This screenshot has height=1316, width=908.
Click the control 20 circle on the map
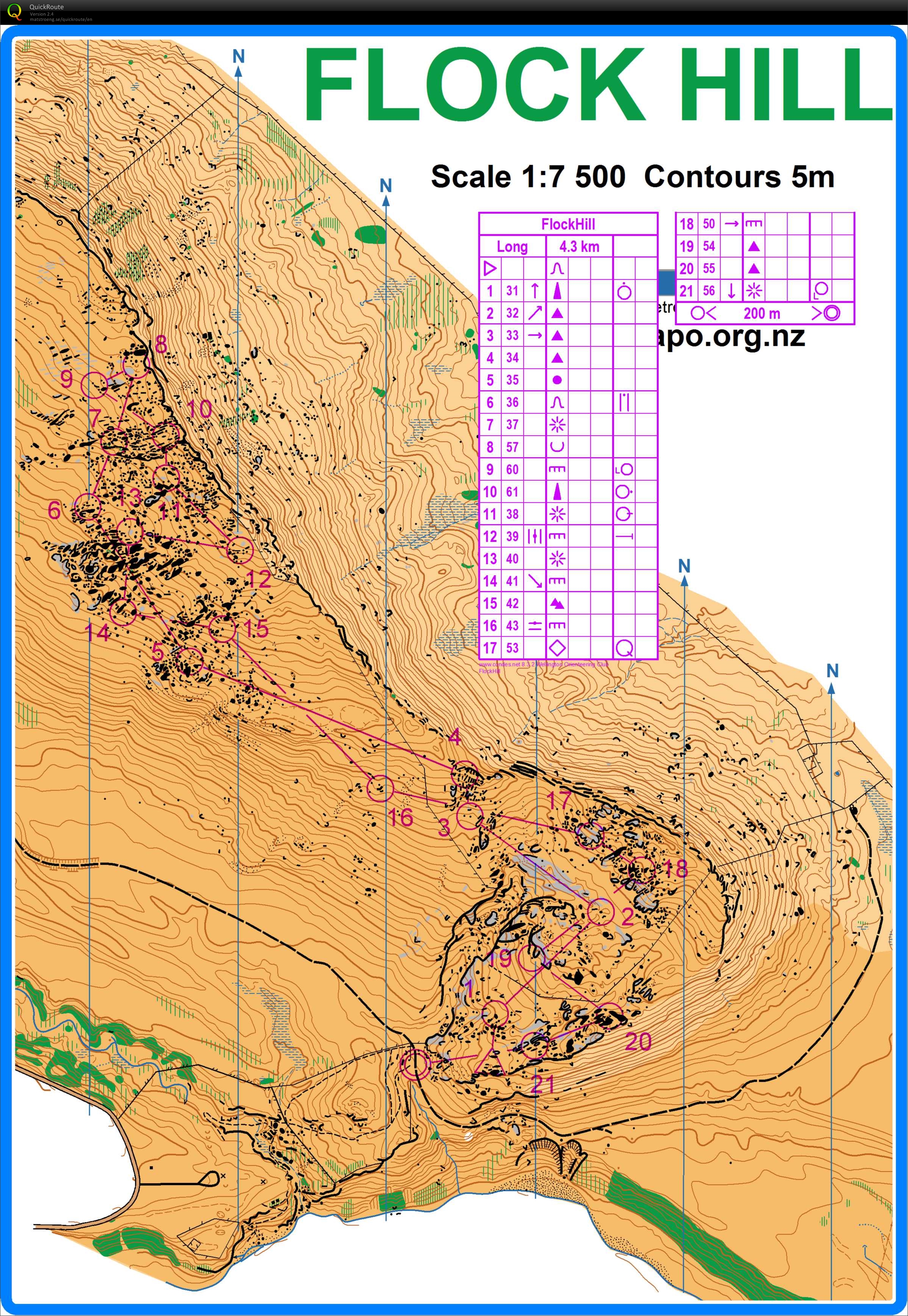coord(609,1016)
